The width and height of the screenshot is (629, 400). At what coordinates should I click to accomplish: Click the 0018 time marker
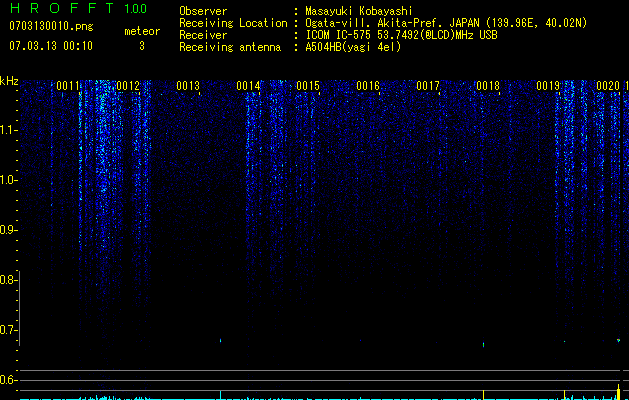pyautogui.click(x=488, y=86)
